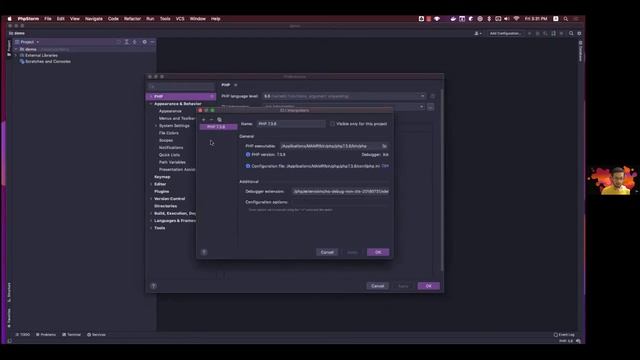The height and width of the screenshot is (360, 640).
Task: Expand Languages & Frameworks section
Action: [x=151, y=221]
